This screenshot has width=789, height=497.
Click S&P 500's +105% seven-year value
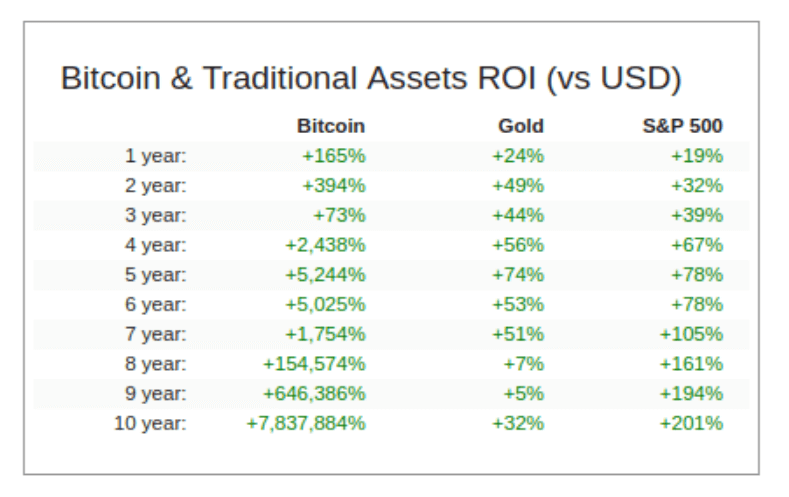click(691, 334)
